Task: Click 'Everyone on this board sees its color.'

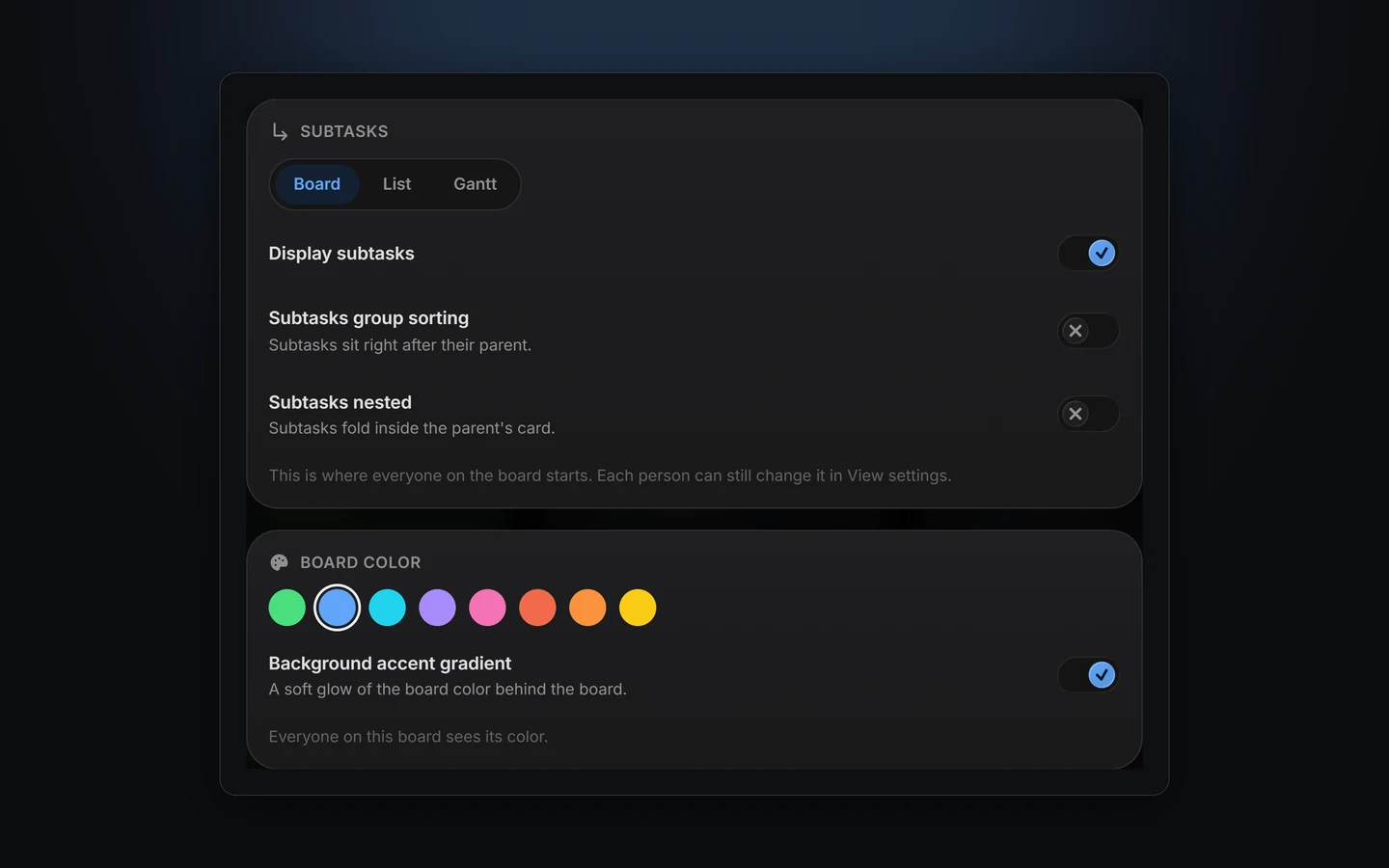Action: click(x=408, y=737)
